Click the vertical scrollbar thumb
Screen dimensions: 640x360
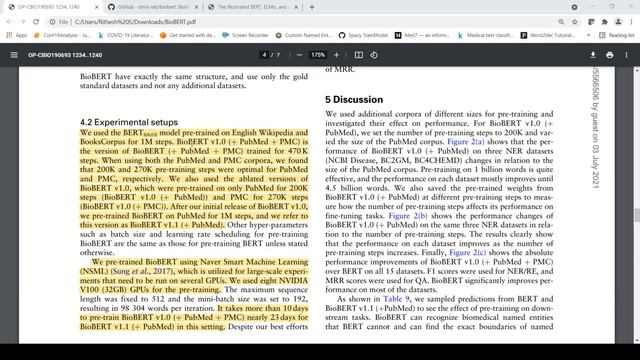coord(636,215)
